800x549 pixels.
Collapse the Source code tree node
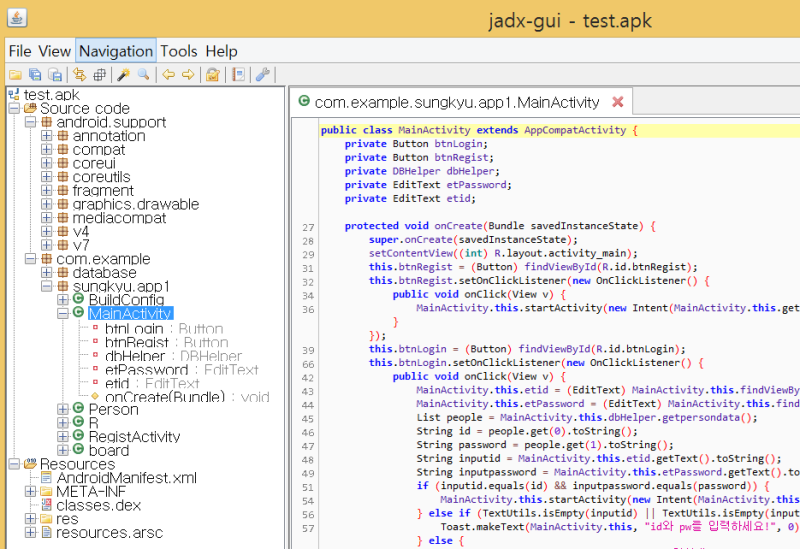pos(14,108)
